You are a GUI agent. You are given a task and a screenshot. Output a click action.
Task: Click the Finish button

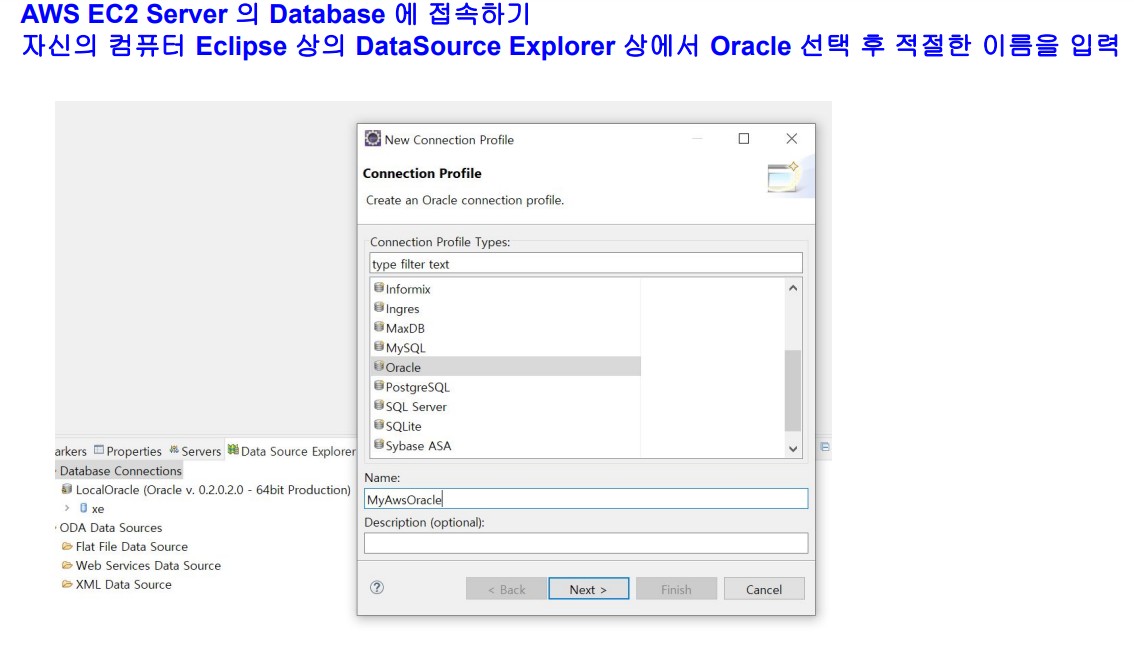(x=676, y=589)
